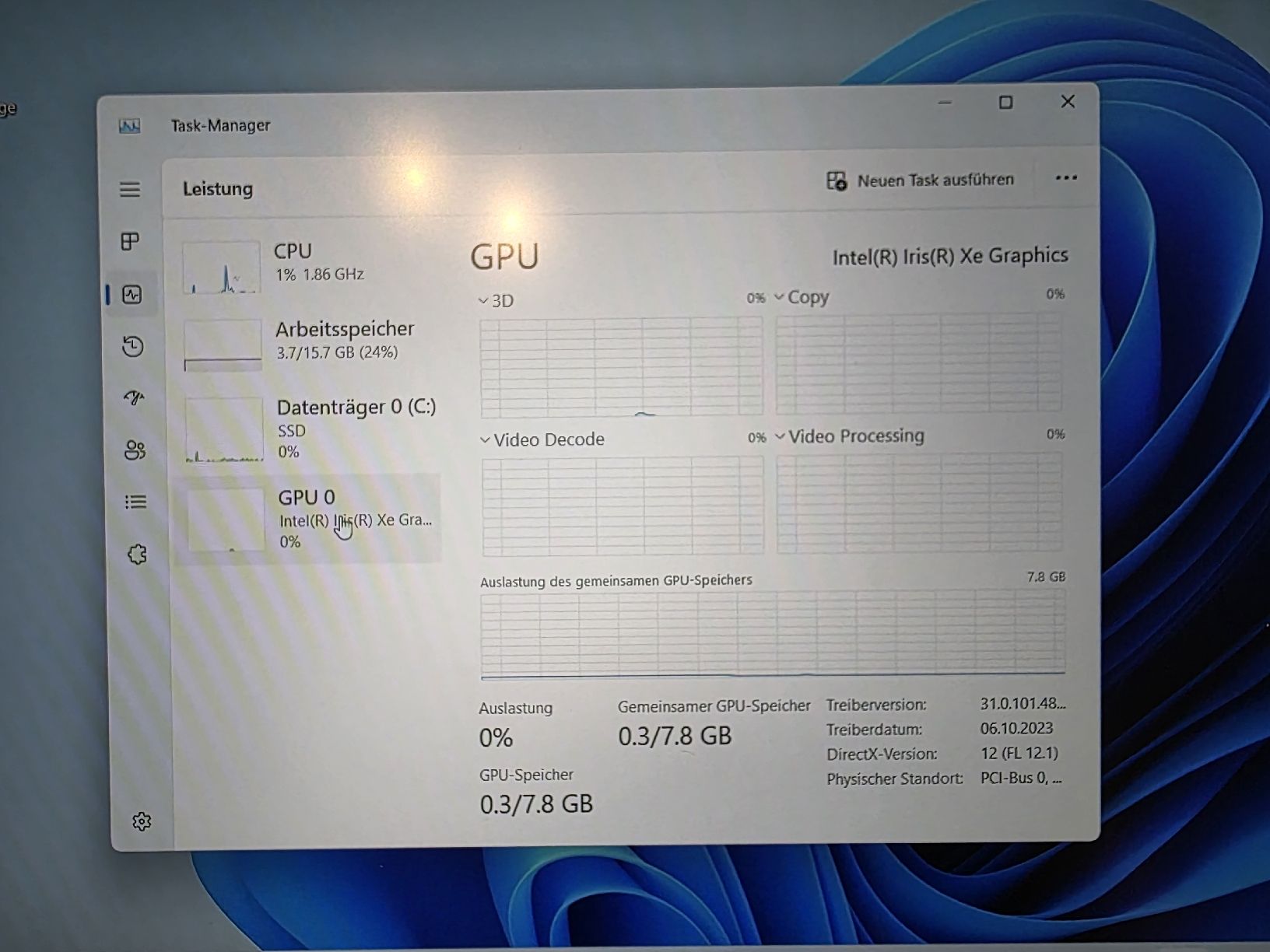Open Task Manager settings gear
The height and width of the screenshot is (952, 1270).
(142, 821)
